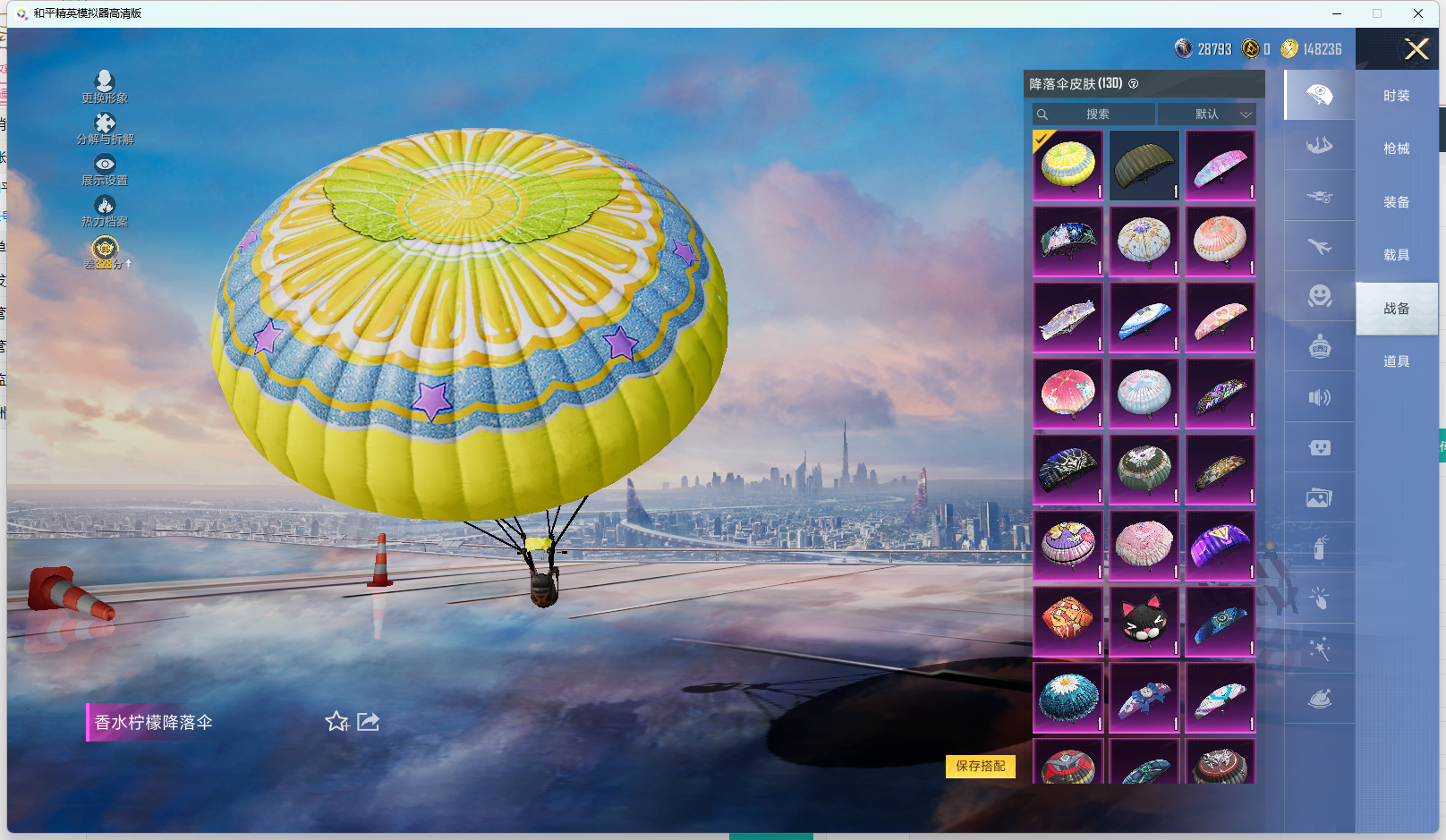Share the parachute via arrow icon
Screen dimensions: 1446x840
coord(369,721)
